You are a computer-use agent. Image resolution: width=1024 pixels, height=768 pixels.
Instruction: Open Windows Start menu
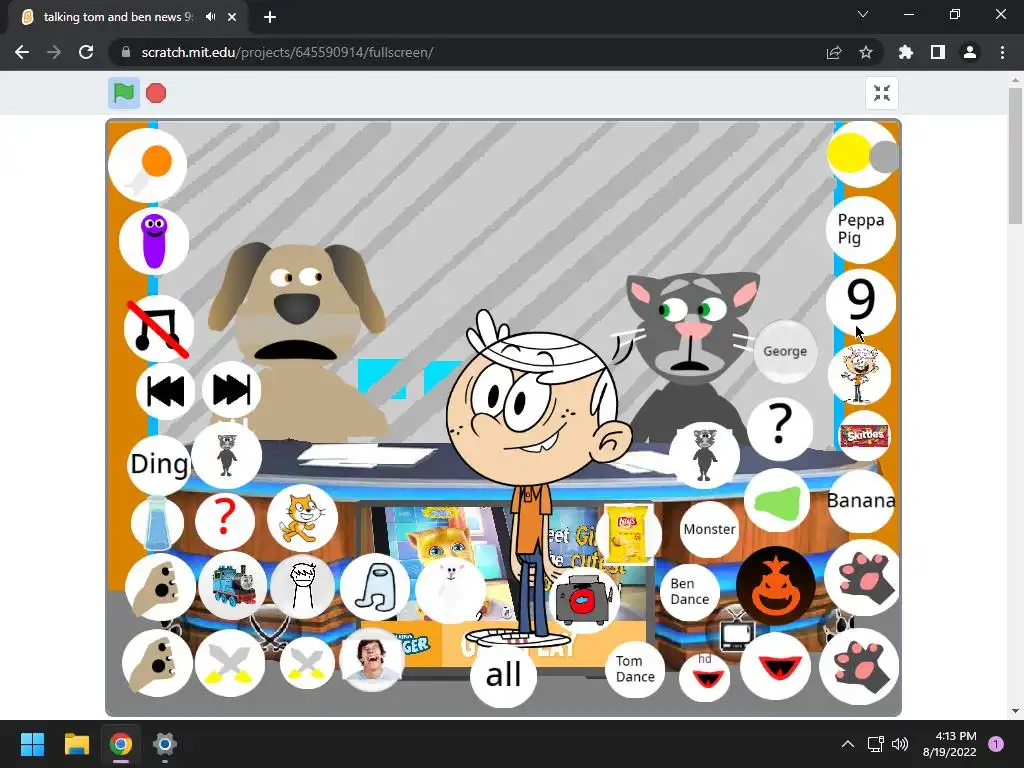point(32,744)
